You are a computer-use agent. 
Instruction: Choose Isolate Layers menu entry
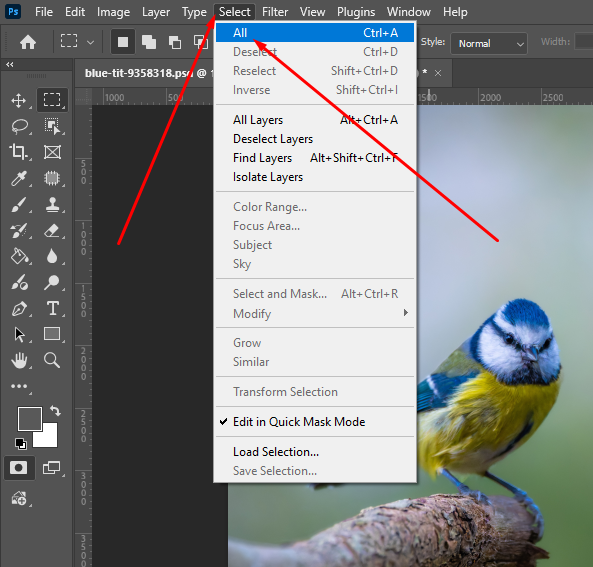tap(315, 177)
